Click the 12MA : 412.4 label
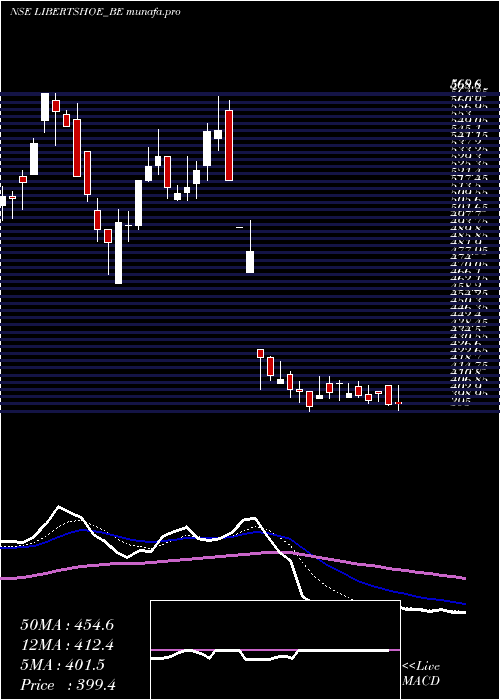This screenshot has width=500, height=700. pos(67,645)
